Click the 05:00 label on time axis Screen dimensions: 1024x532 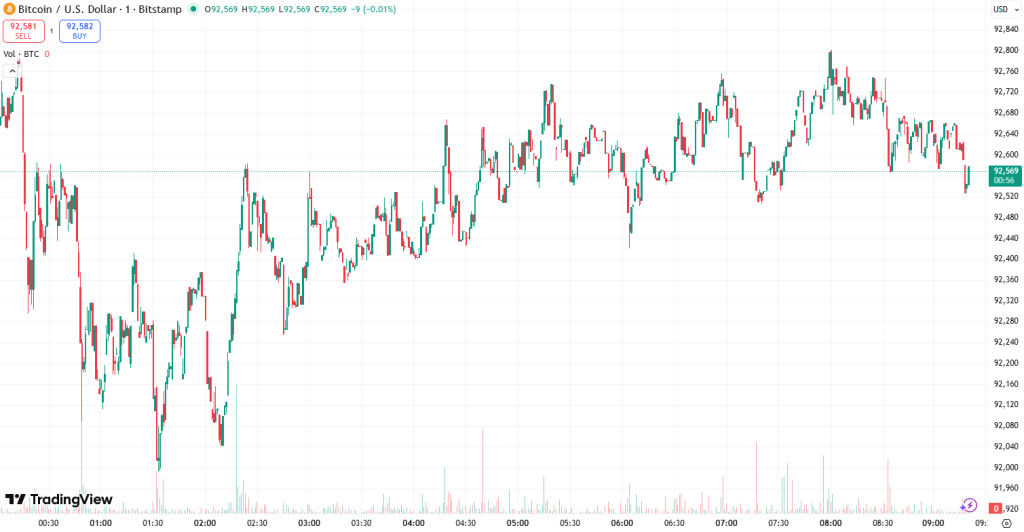(517, 522)
